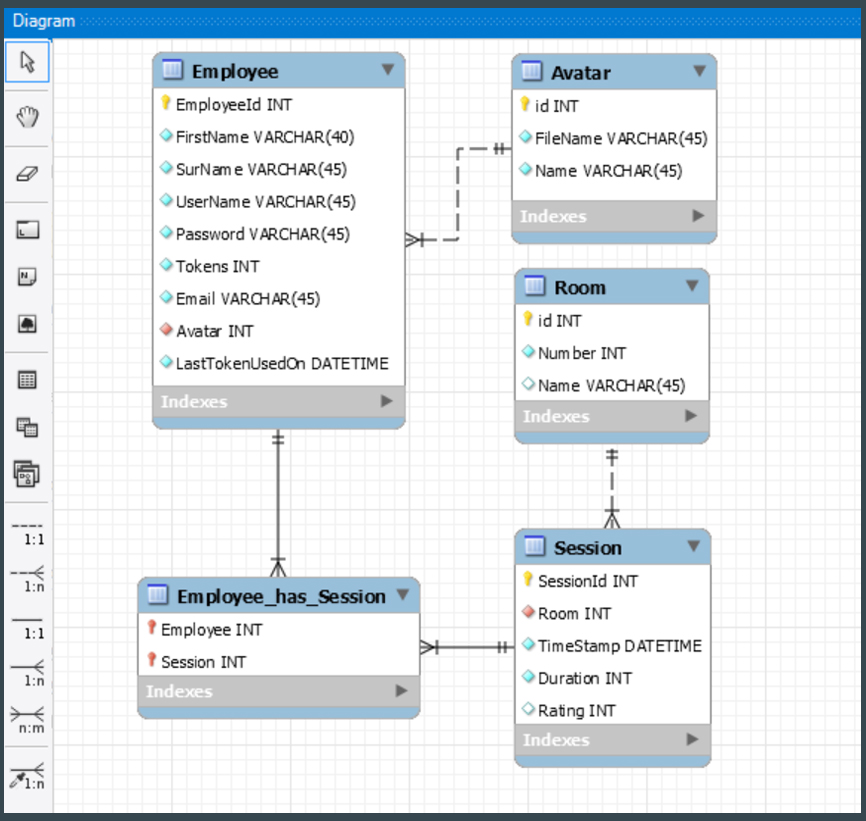Select the place new view tool
This screenshot has height=821, width=866.
27,427
